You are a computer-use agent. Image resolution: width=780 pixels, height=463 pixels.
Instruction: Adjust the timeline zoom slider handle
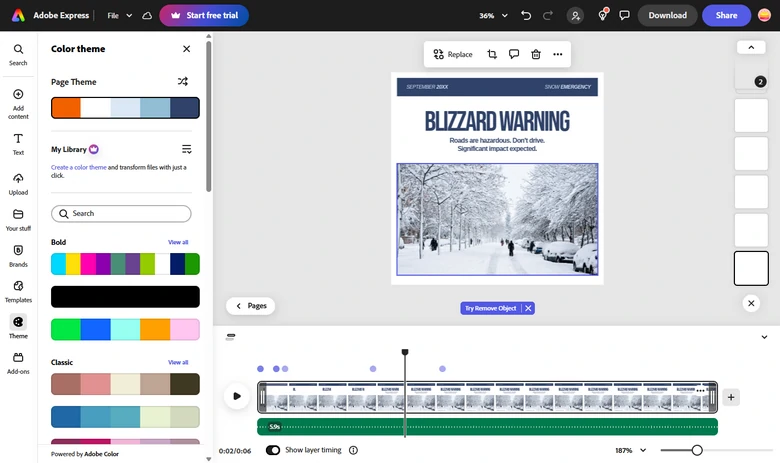click(x=697, y=450)
